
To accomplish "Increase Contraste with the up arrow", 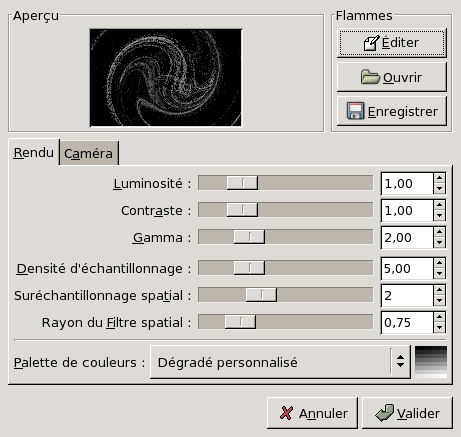I will [x=439, y=205].
